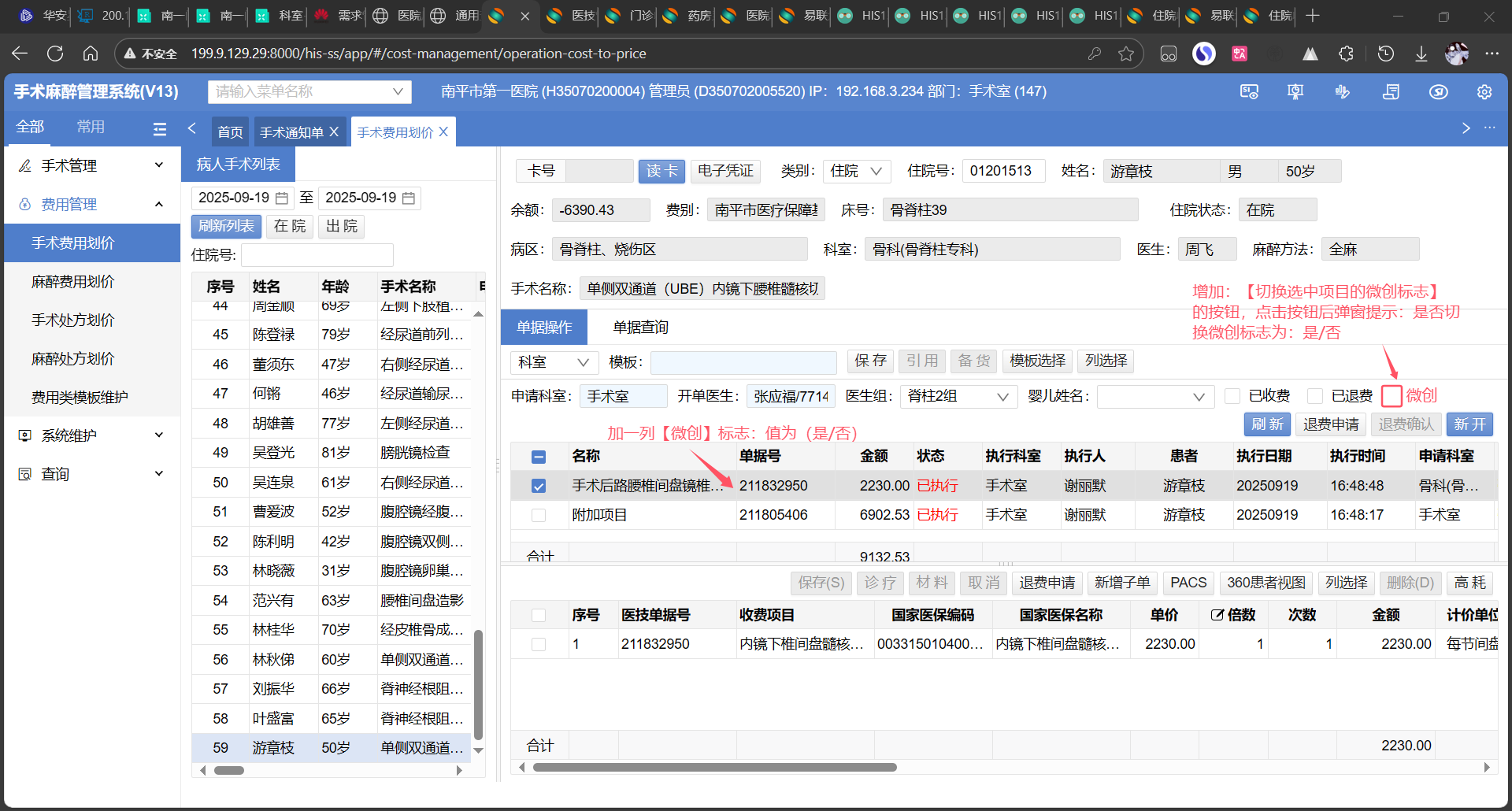Open the 医生组 脊柱2组 dropdown
This screenshot has width=1512, height=811.
(958, 397)
